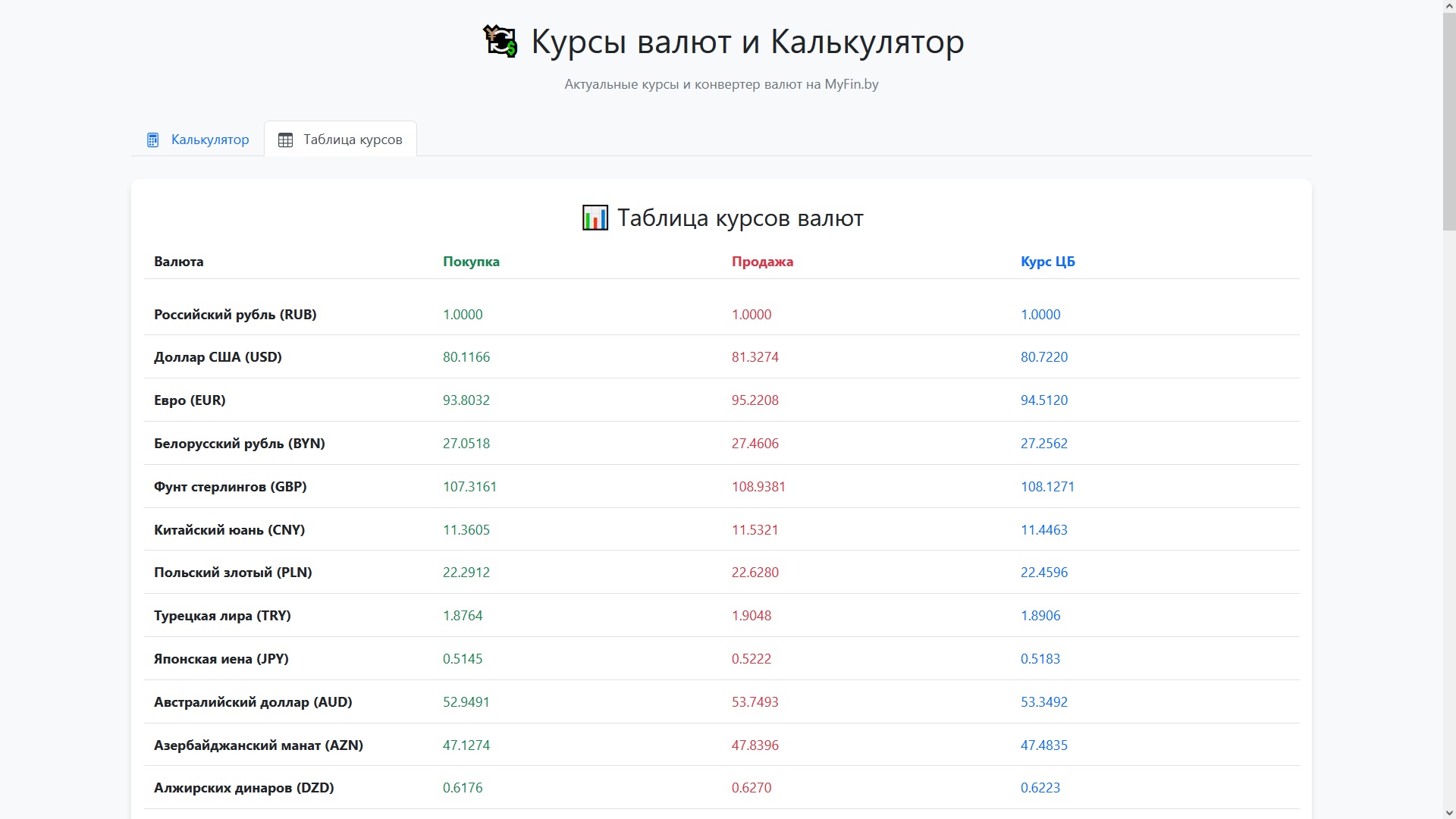The height and width of the screenshot is (819, 1456).
Task: Click the page vertical scrollbar thumb
Action: coord(1448,121)
